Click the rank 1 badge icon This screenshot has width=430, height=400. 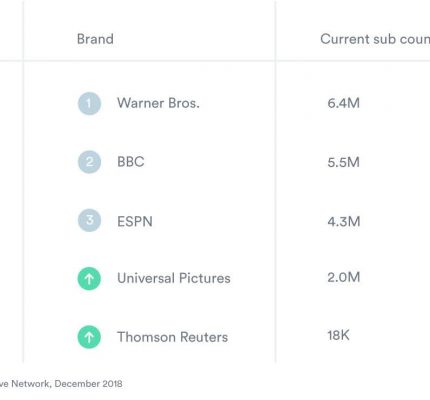89,104
